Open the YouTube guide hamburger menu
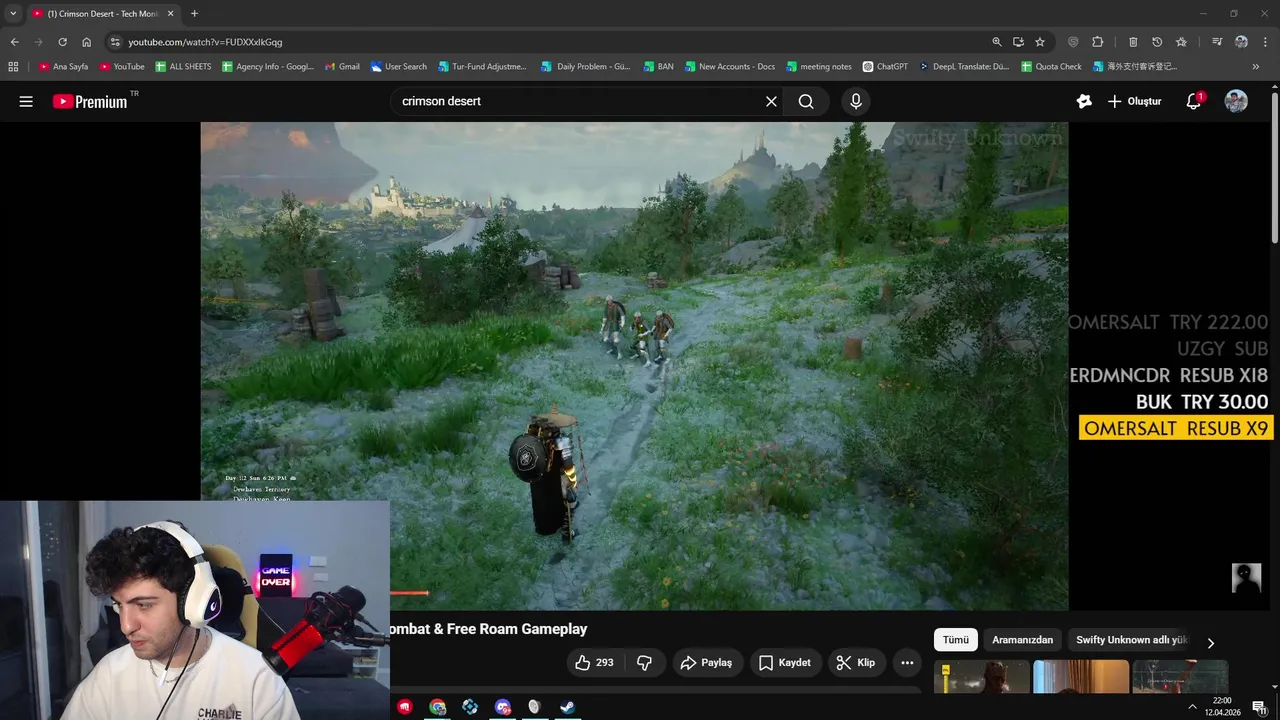Viewport: 1280px width, 720px height. pyautogui.click(x=26, y=101)
